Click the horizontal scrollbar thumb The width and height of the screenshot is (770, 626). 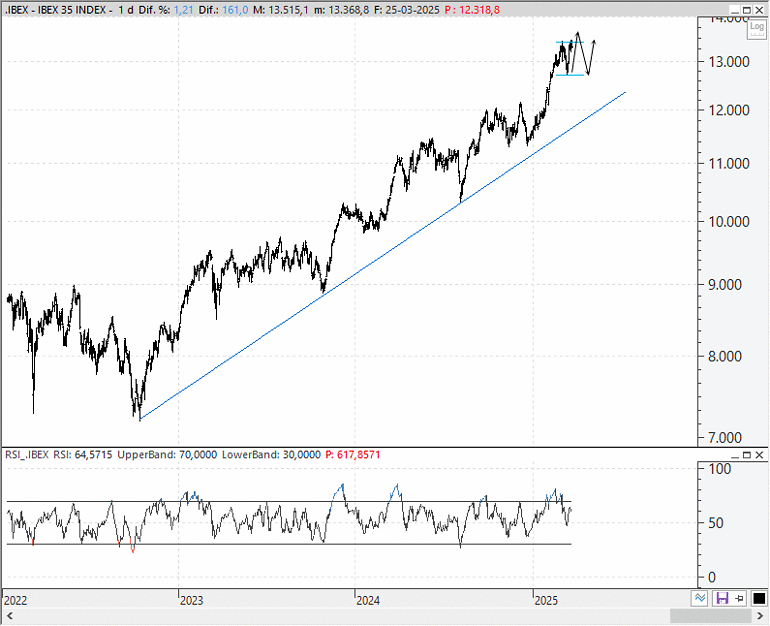tap(711, 616)
